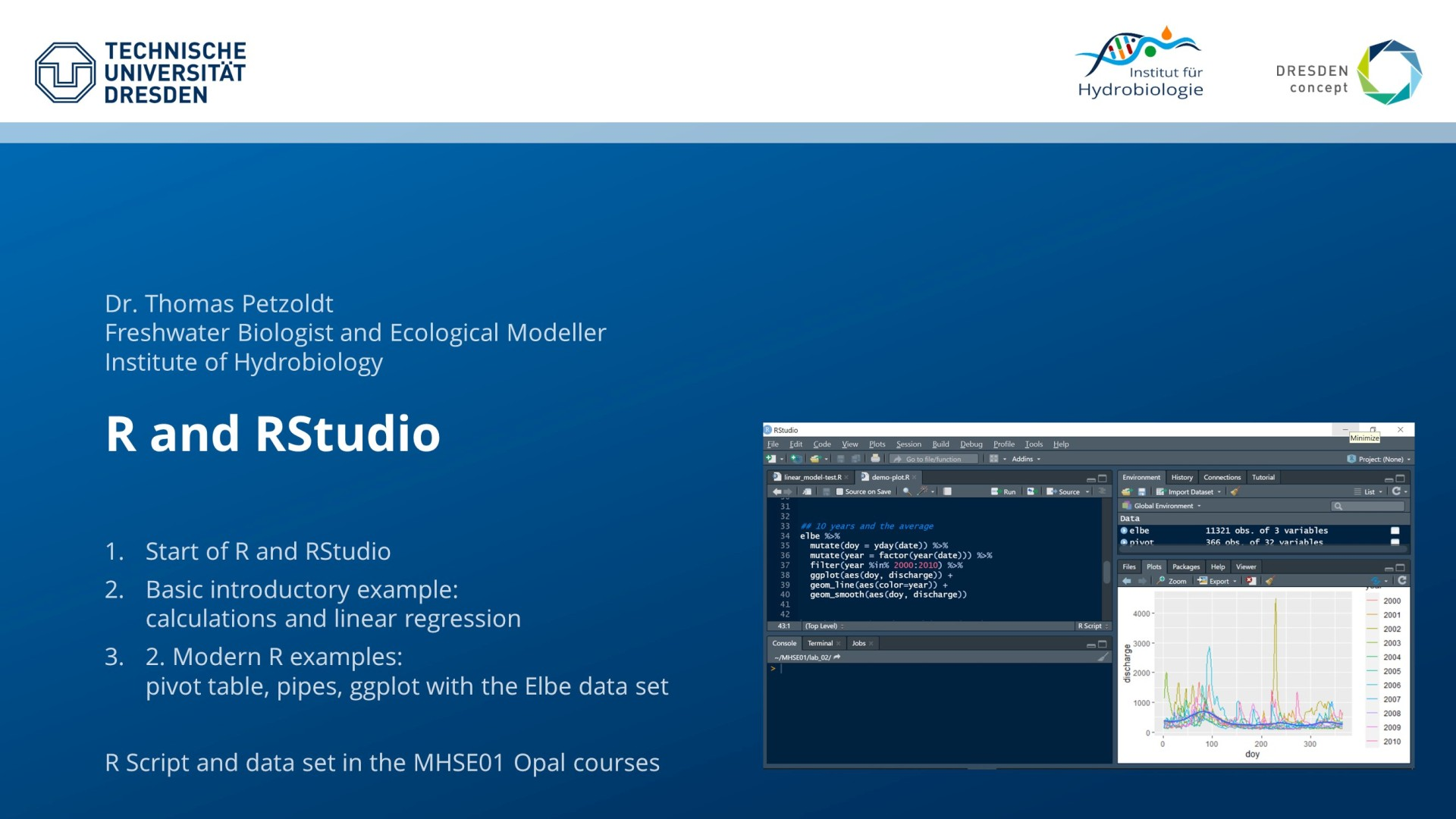This screenshot has width=1456, height=819.
Task: Click the 2005 legend color key in plot
Action: tap(1371, 671)
